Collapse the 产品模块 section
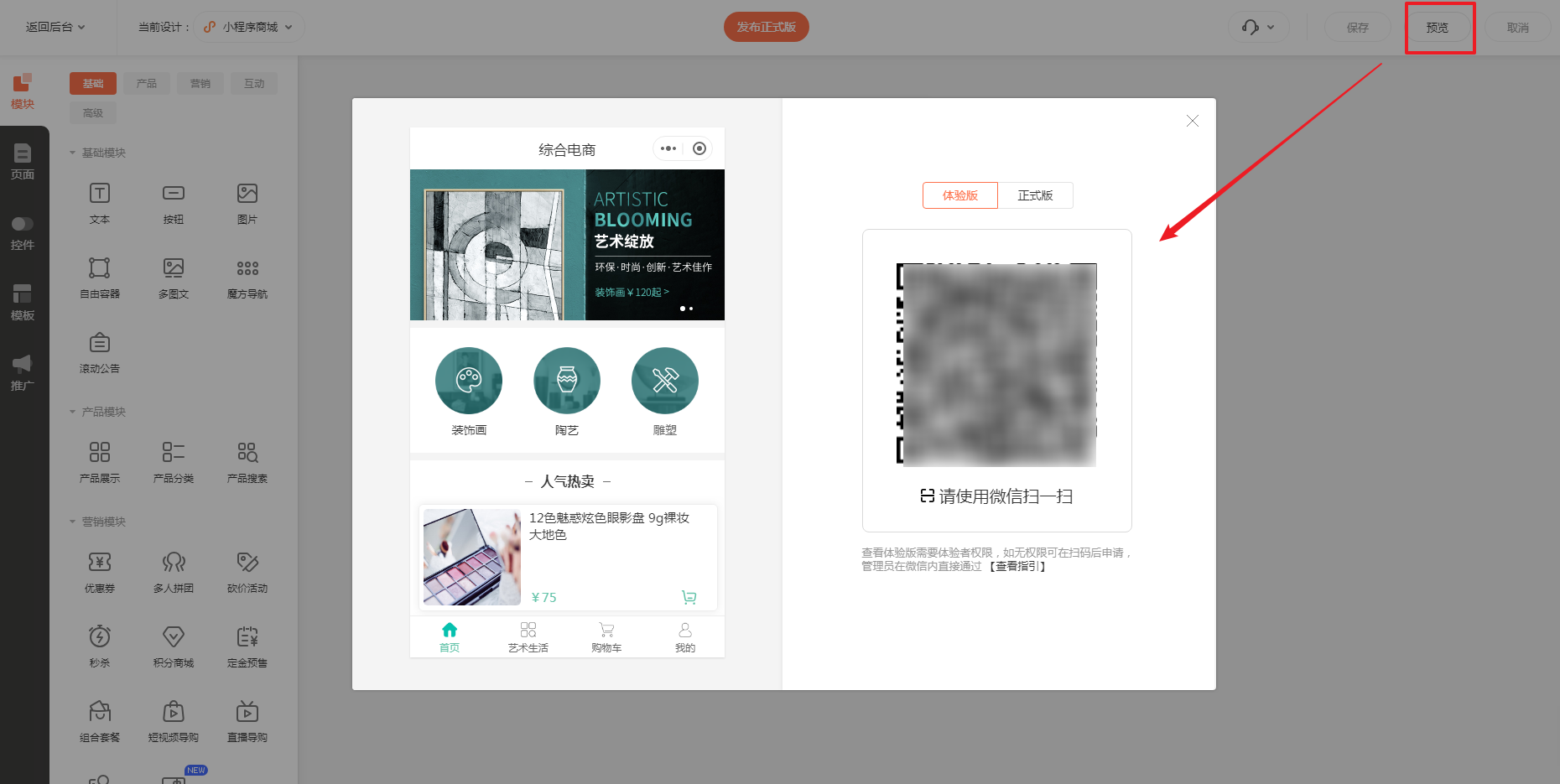Screen dimensions: 1560x784 pos(98,412)
